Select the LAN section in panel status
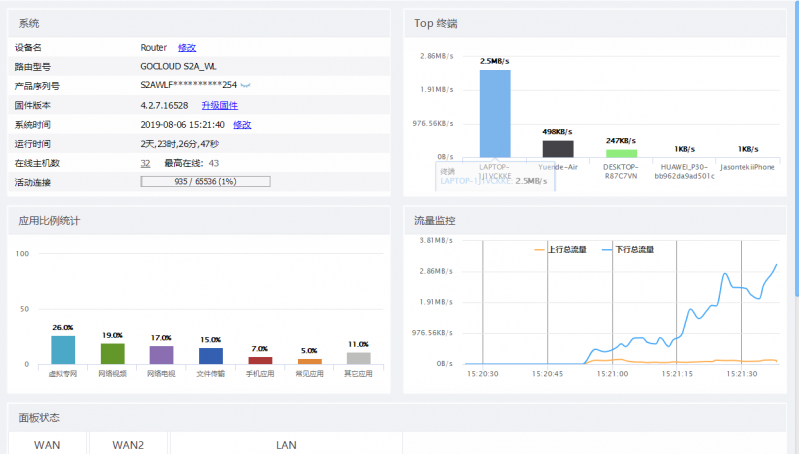799x454 pixels. click(286, 444)
